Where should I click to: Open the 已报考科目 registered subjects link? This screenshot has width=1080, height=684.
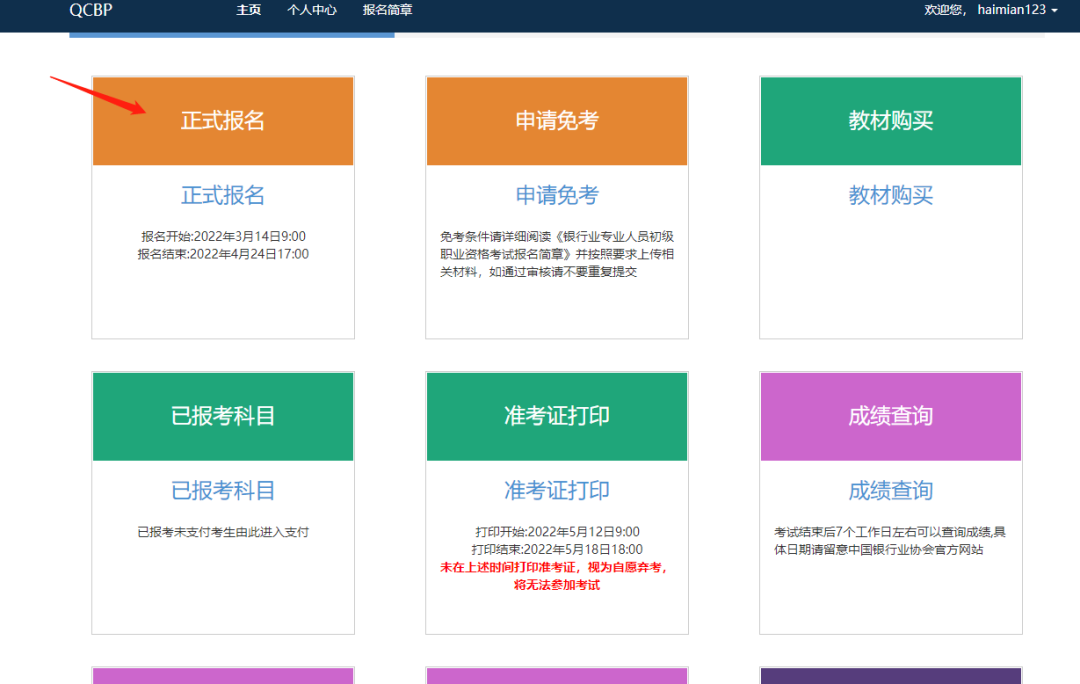222,490
